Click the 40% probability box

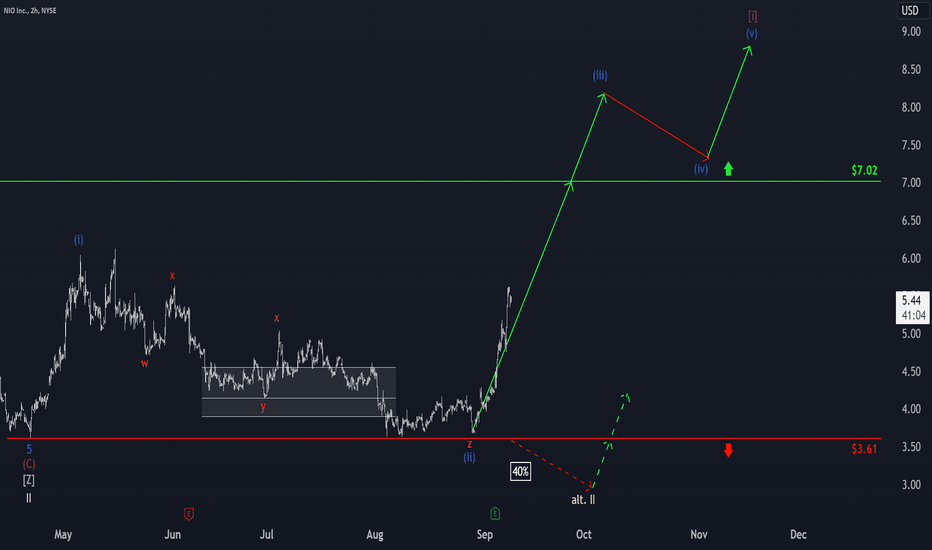(520, 472)
